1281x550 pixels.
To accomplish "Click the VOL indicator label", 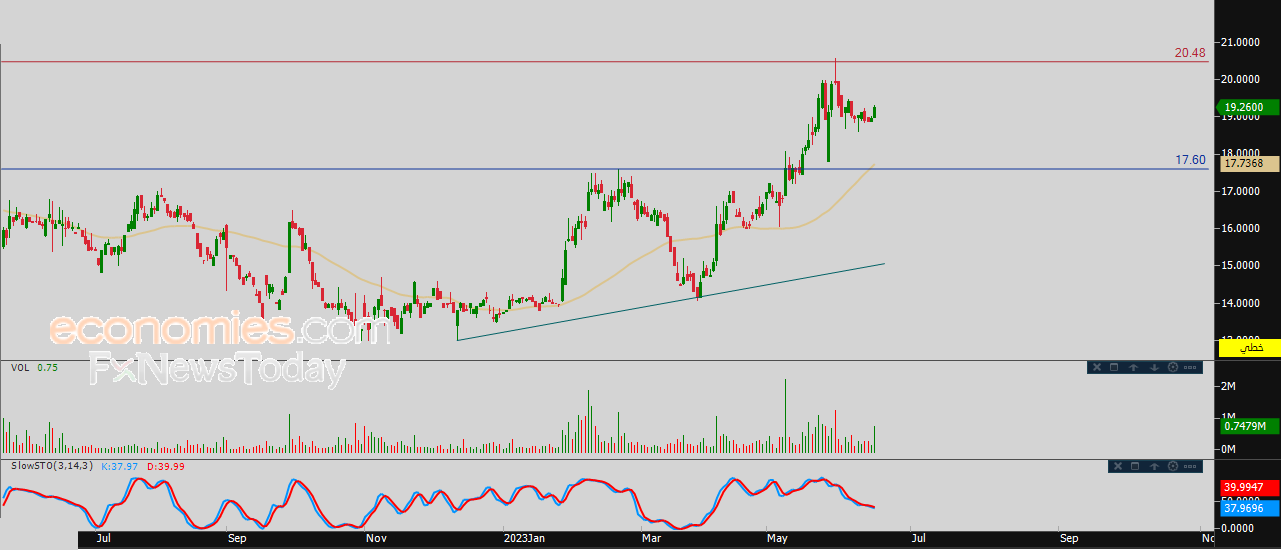I will (x=19, y=368).
